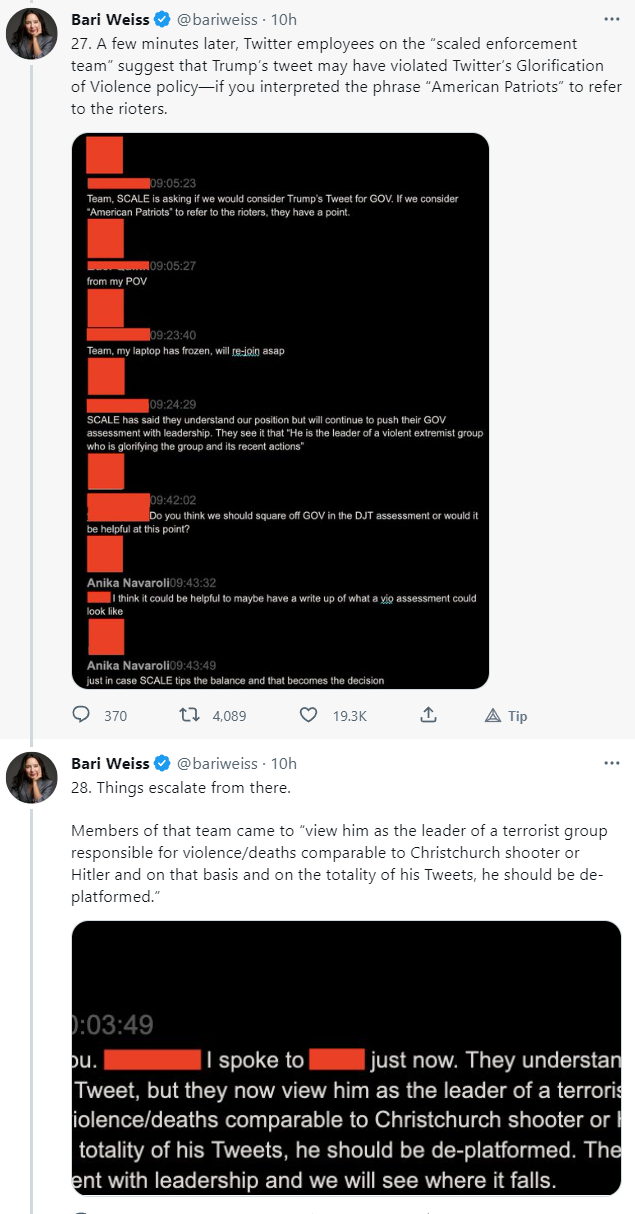The height and width of the screenshot is (1214, 635).
Task: Click verified badge on first tweet
Action: tap(159, 20)
